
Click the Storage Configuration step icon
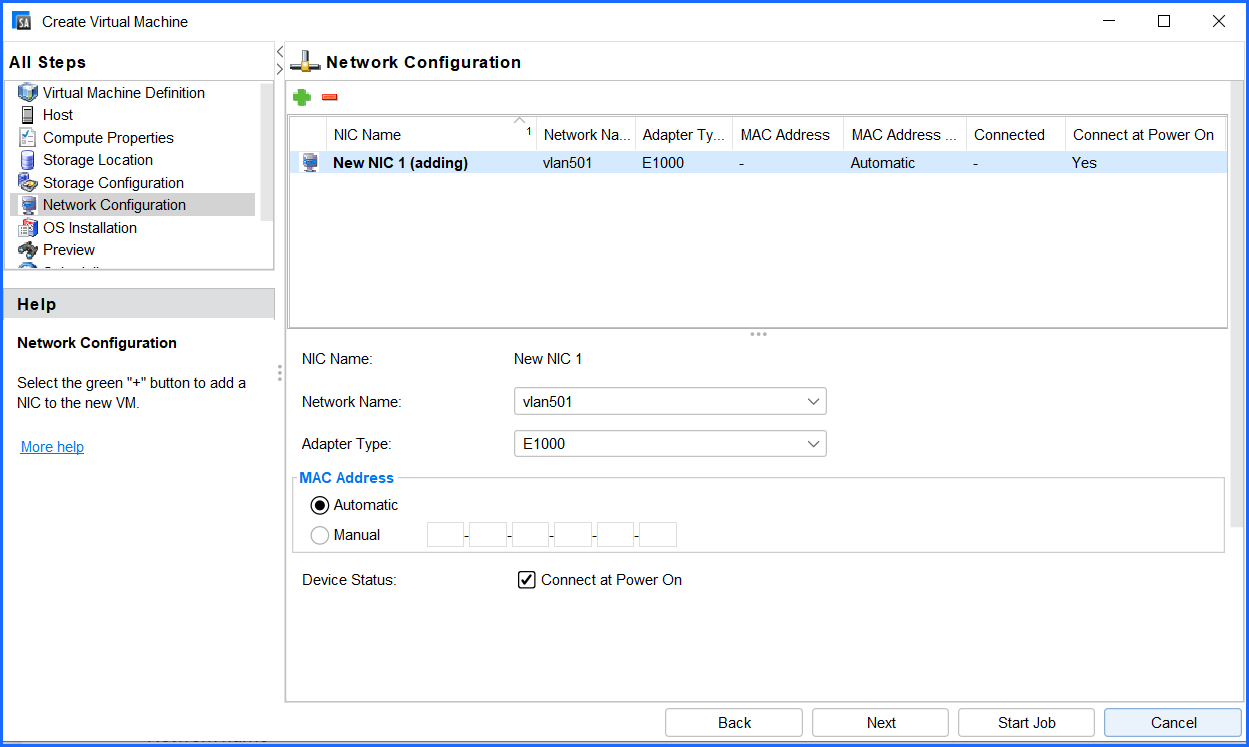(x=28, y=183)
